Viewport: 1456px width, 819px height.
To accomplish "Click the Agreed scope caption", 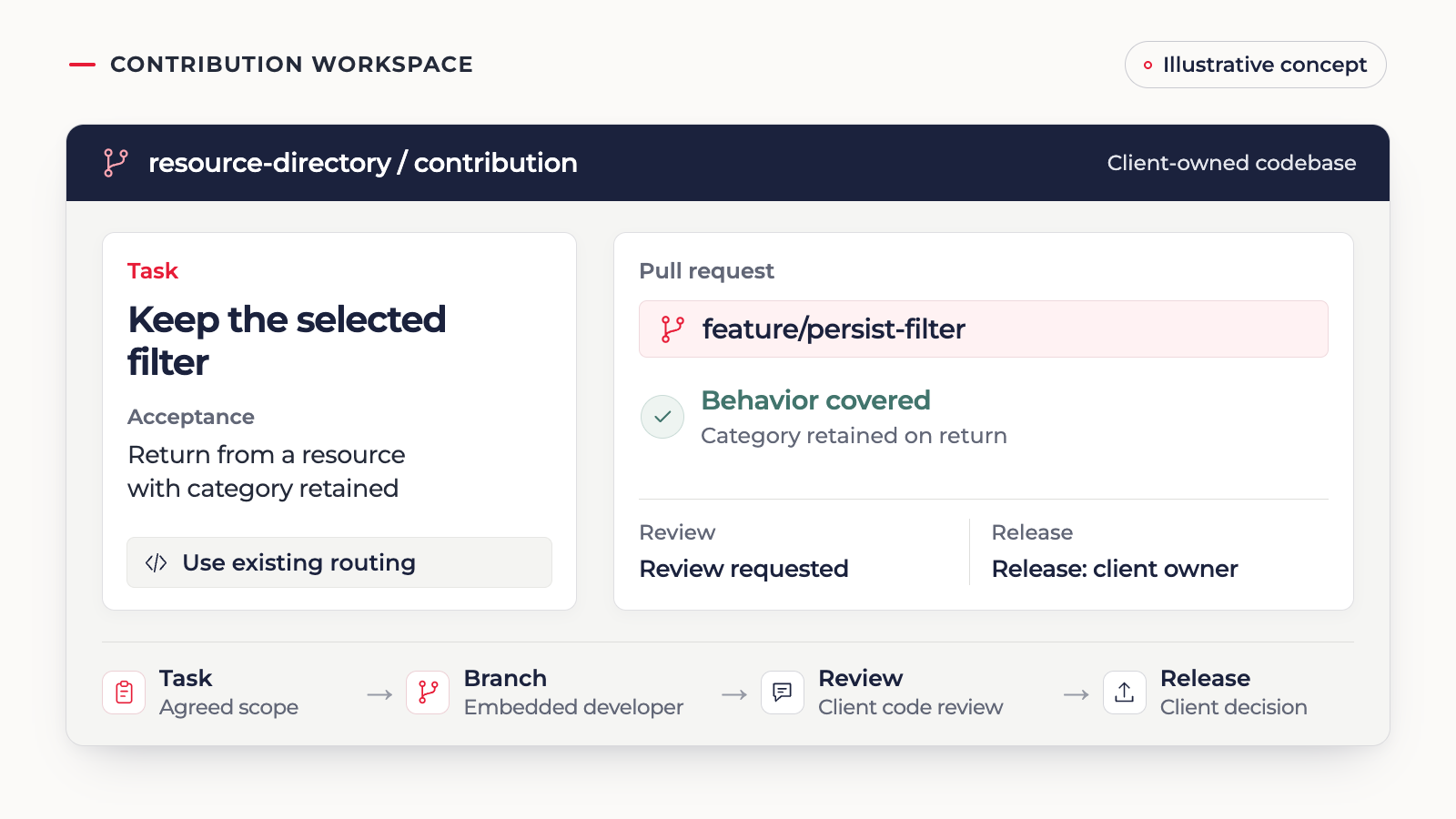I will pos(229,707).
